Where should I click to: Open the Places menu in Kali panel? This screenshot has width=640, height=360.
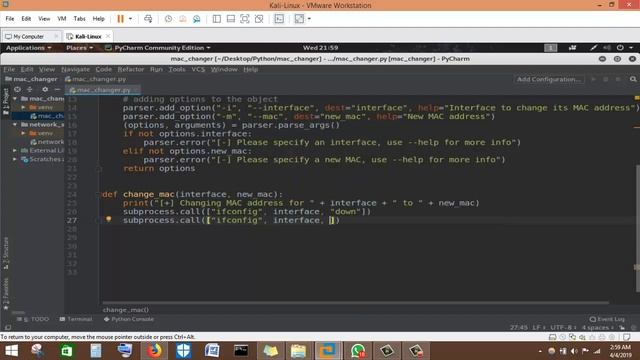point(79,48)
